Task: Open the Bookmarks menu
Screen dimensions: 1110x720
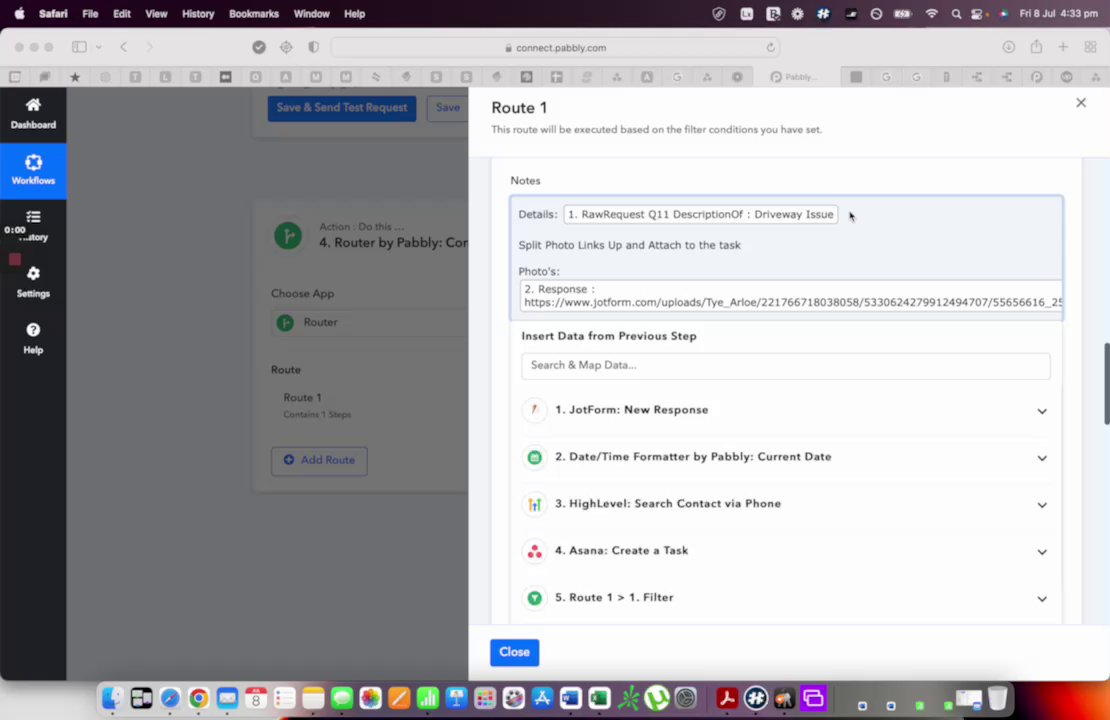Action: point(253,13)
